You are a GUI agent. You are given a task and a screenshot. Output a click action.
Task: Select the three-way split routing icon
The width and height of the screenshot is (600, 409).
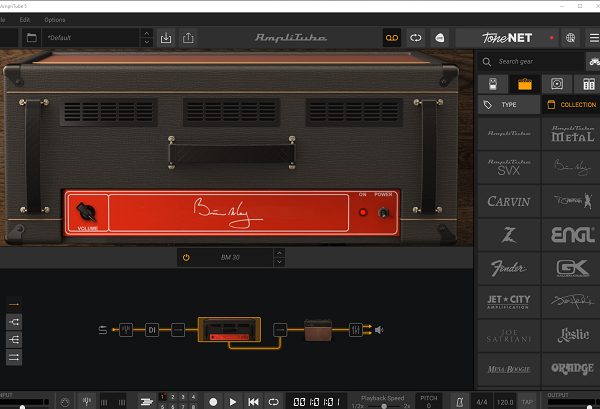click(14, 339)
